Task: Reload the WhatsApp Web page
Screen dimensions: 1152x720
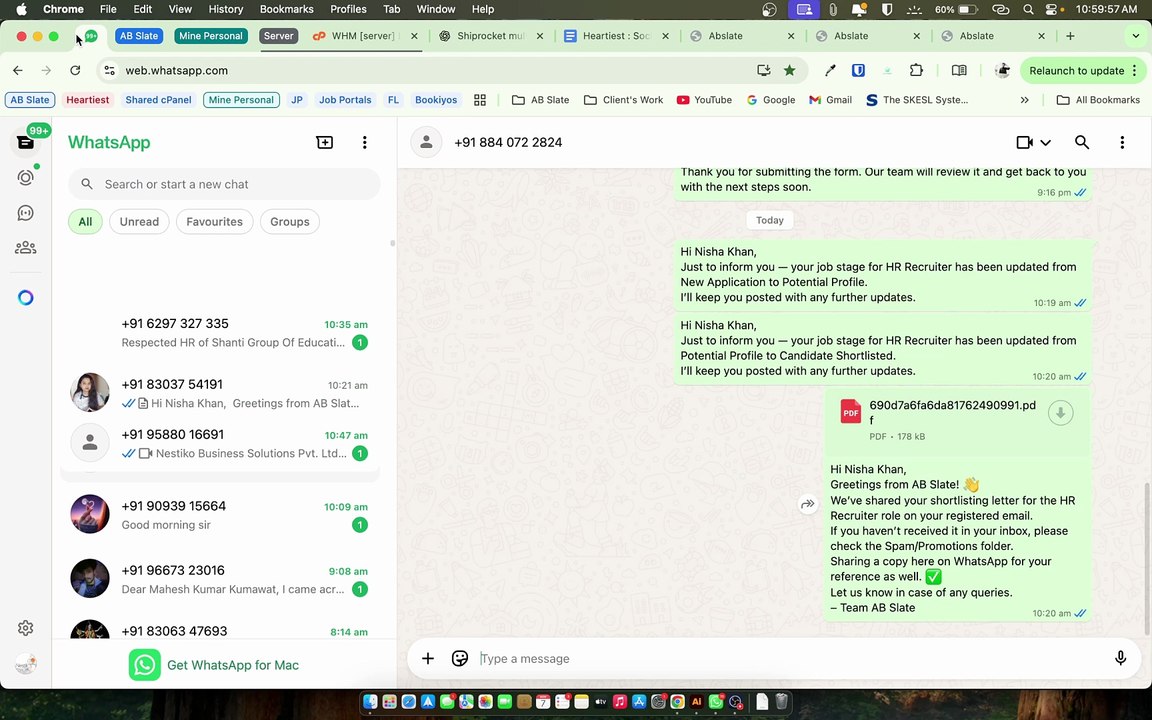Action: point(75,71)
